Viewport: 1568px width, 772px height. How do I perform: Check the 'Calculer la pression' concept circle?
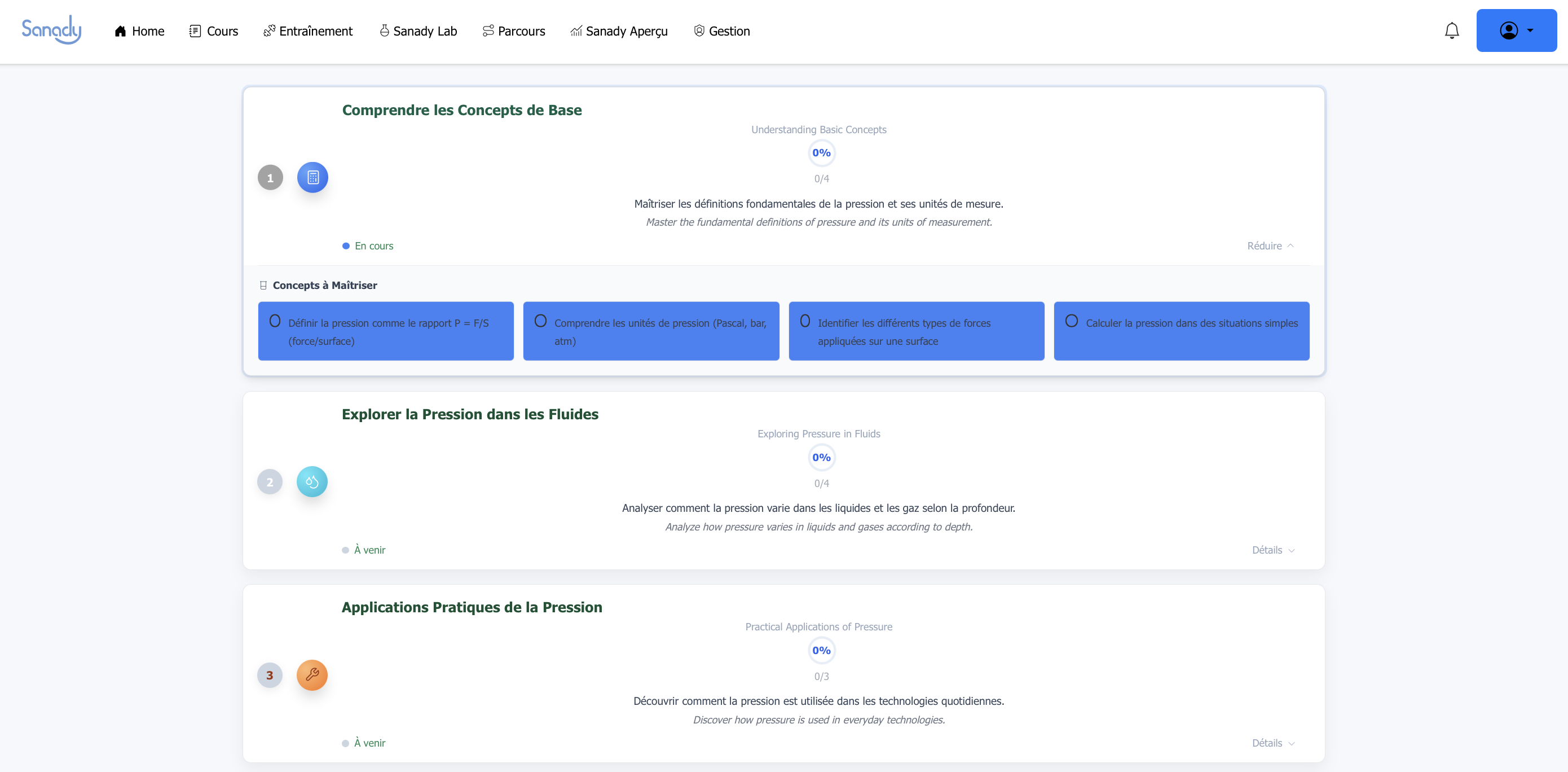pyautogui.click(x=1071, y=321)
